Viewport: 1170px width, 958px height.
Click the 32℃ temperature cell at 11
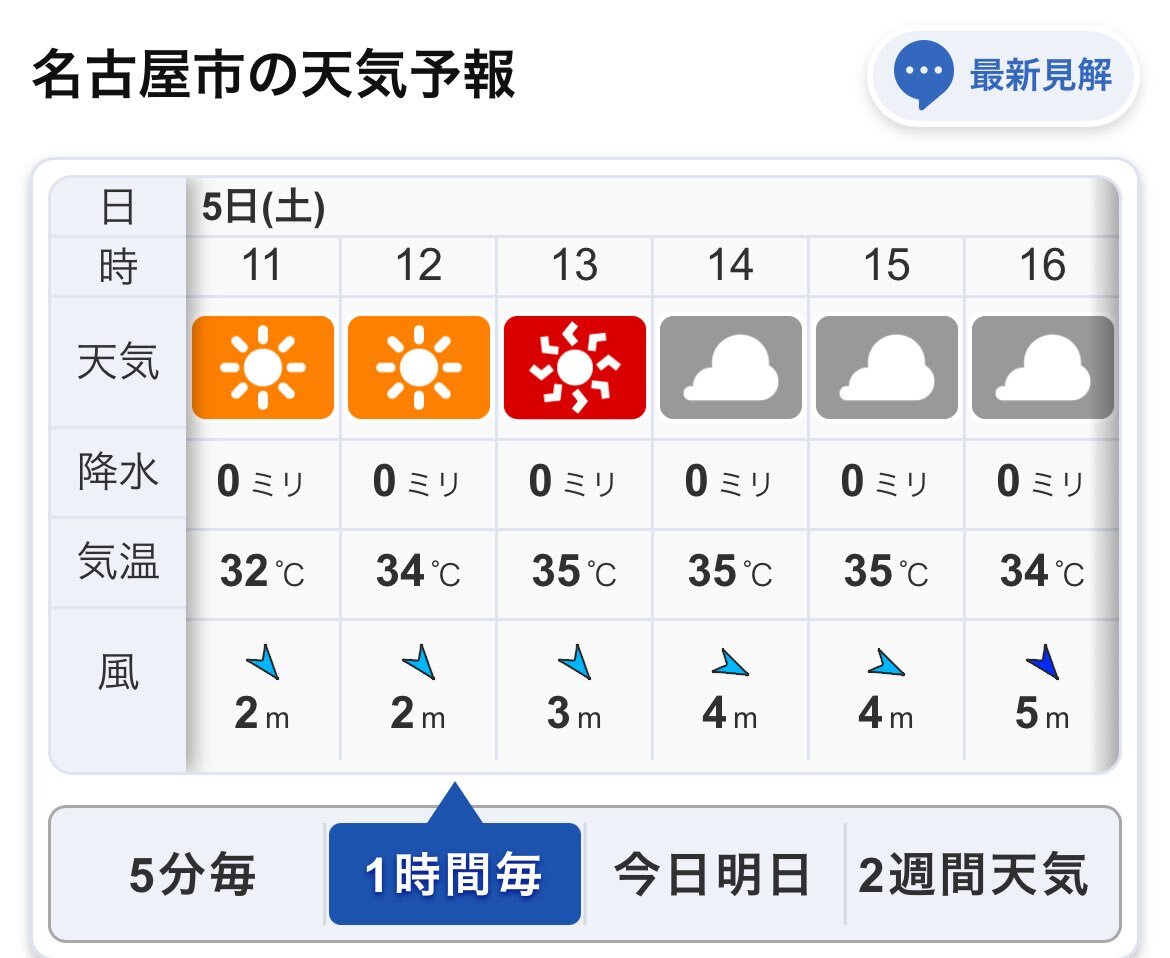pos(263,572)
